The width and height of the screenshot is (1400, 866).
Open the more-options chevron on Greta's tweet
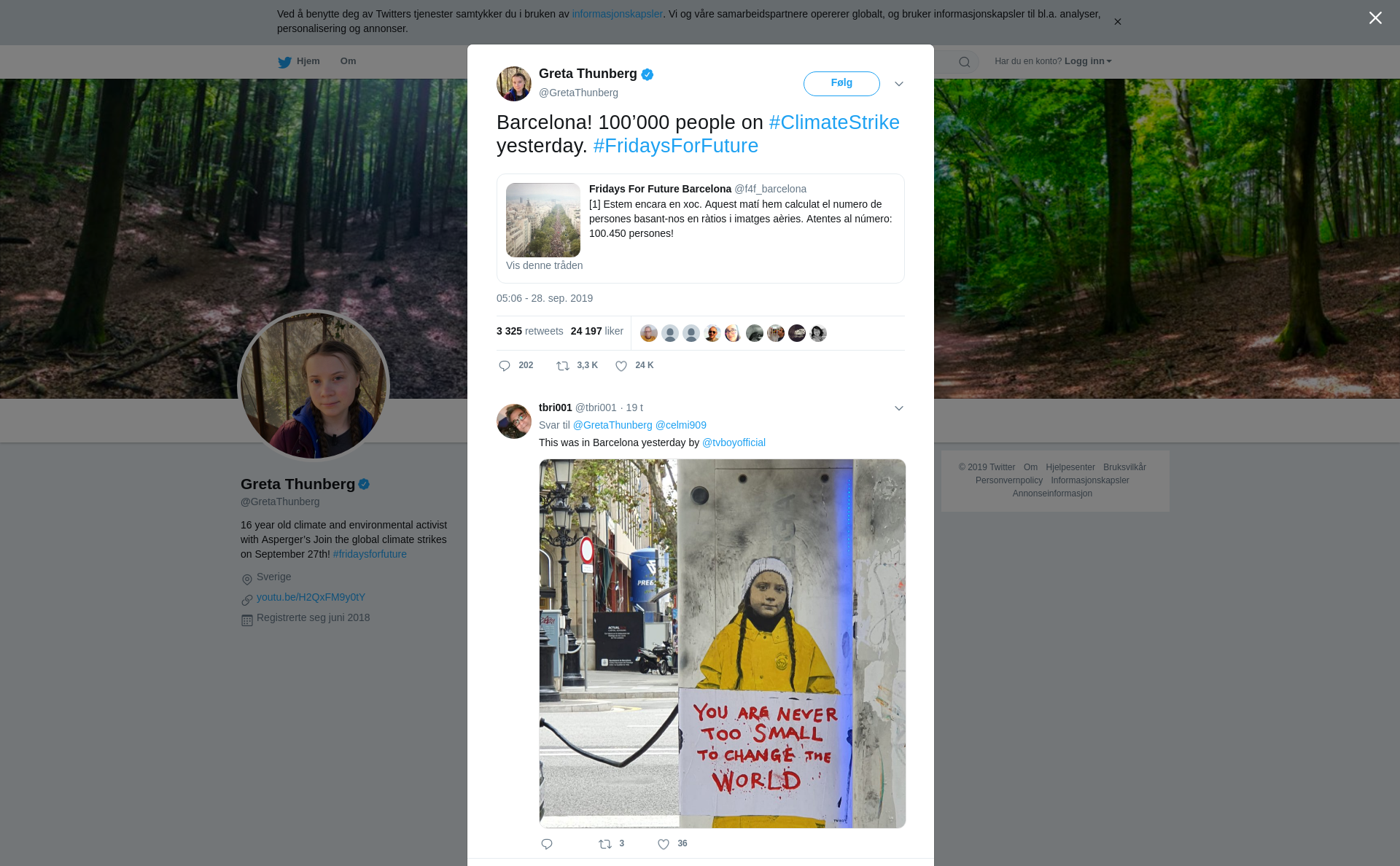[899, 84]
